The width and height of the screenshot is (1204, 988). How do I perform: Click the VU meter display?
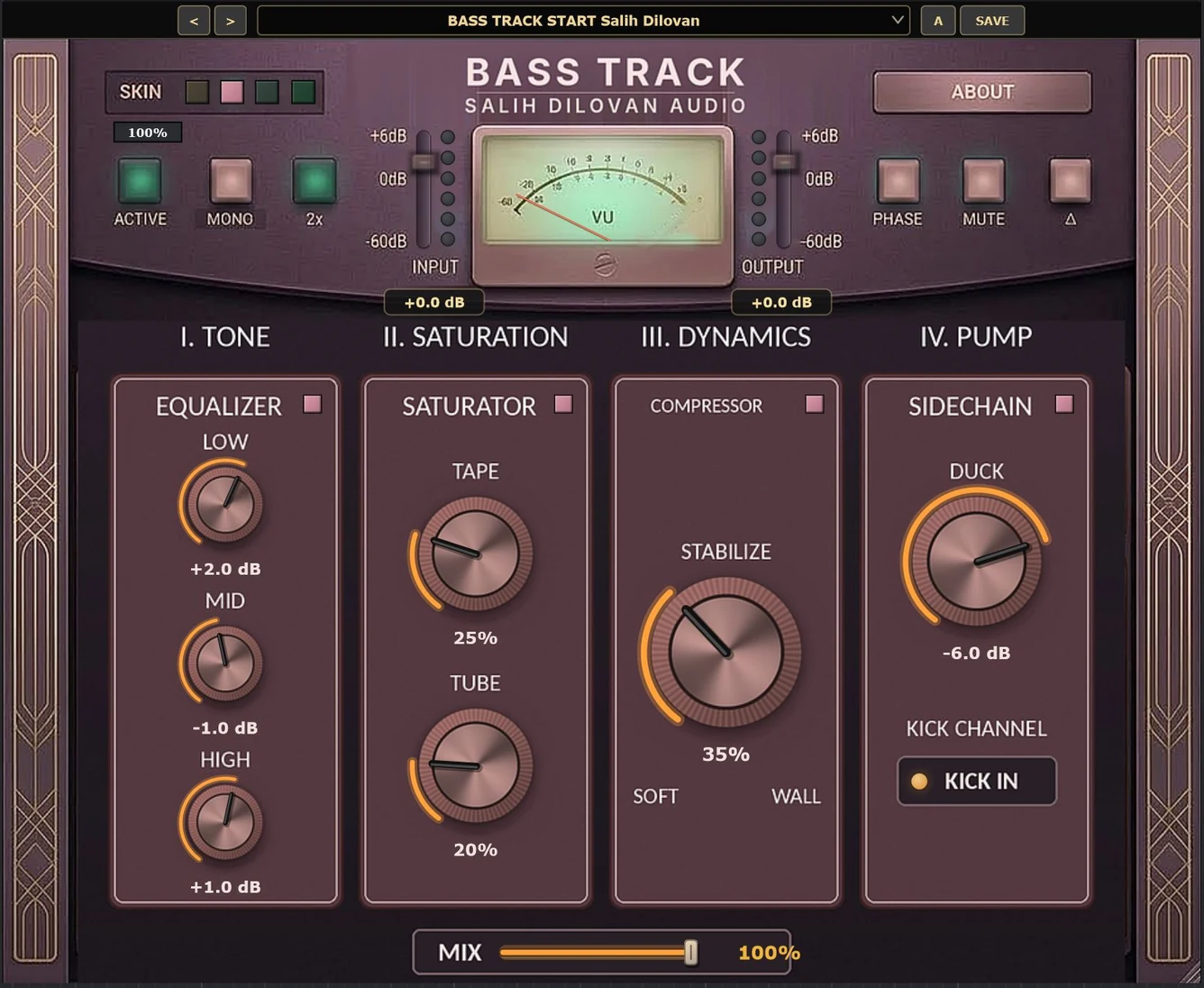point(603,189)
